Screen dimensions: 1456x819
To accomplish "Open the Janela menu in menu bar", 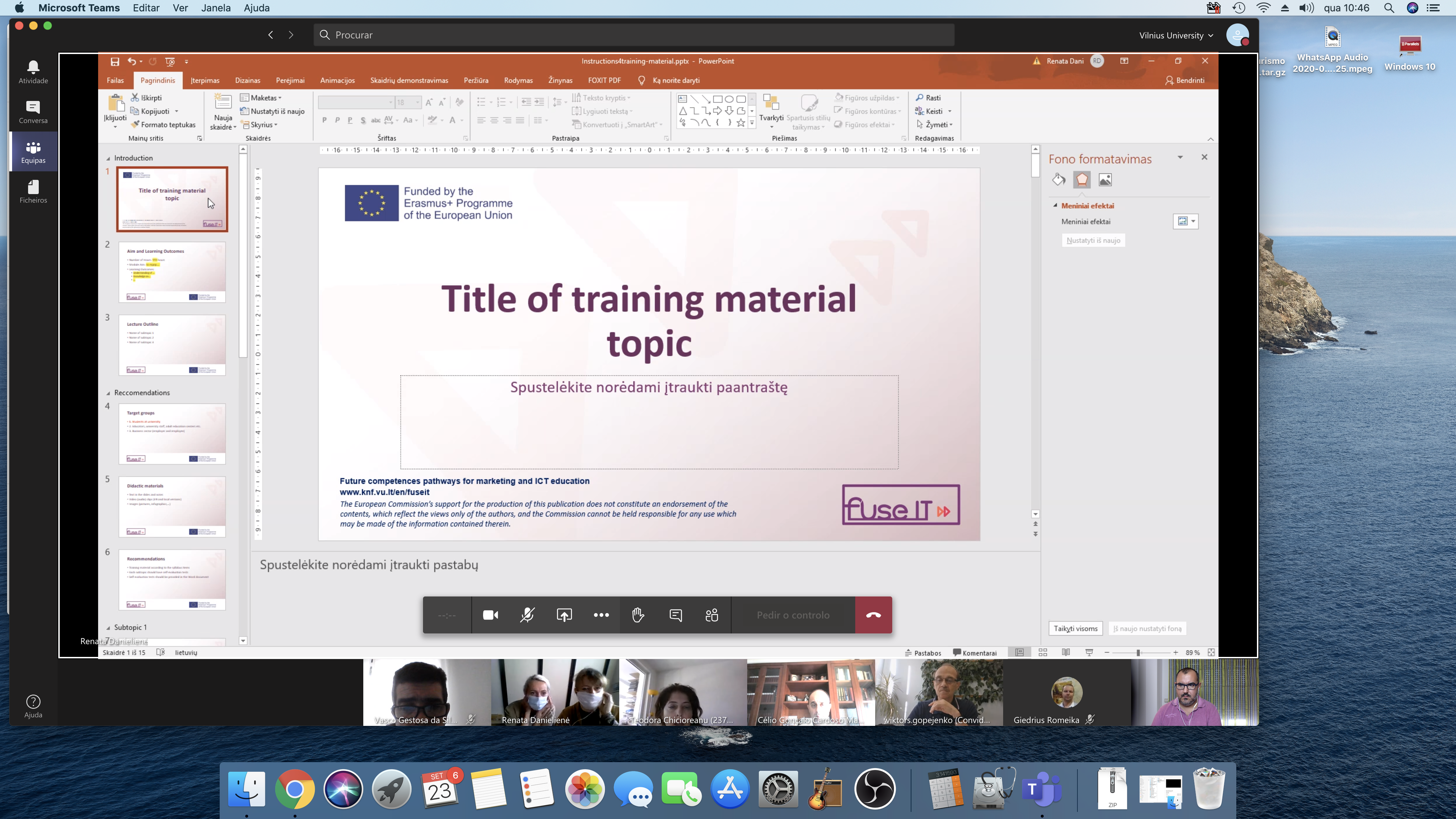I will point(216,8).
